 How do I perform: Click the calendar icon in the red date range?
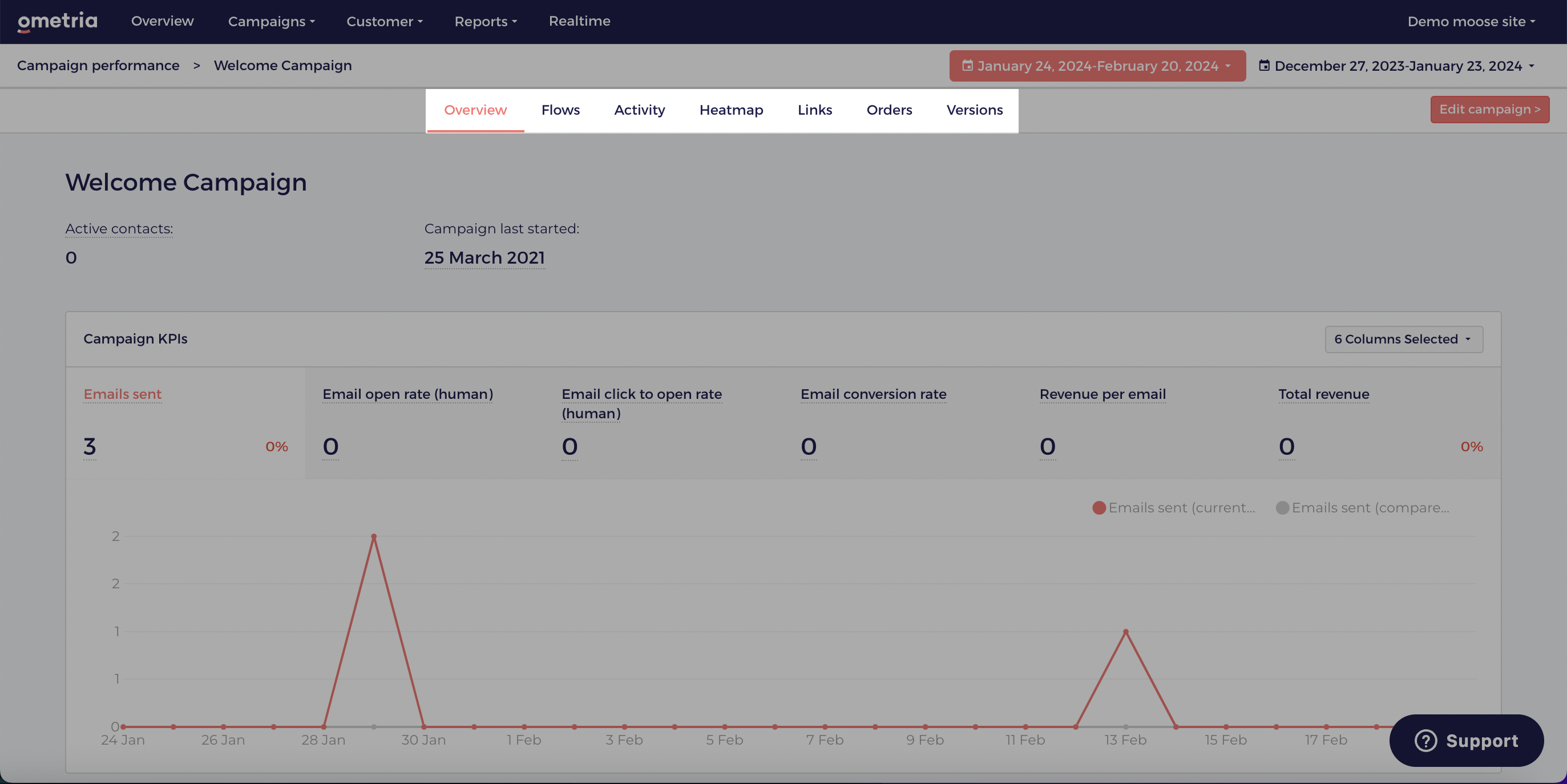click(967, 66)
